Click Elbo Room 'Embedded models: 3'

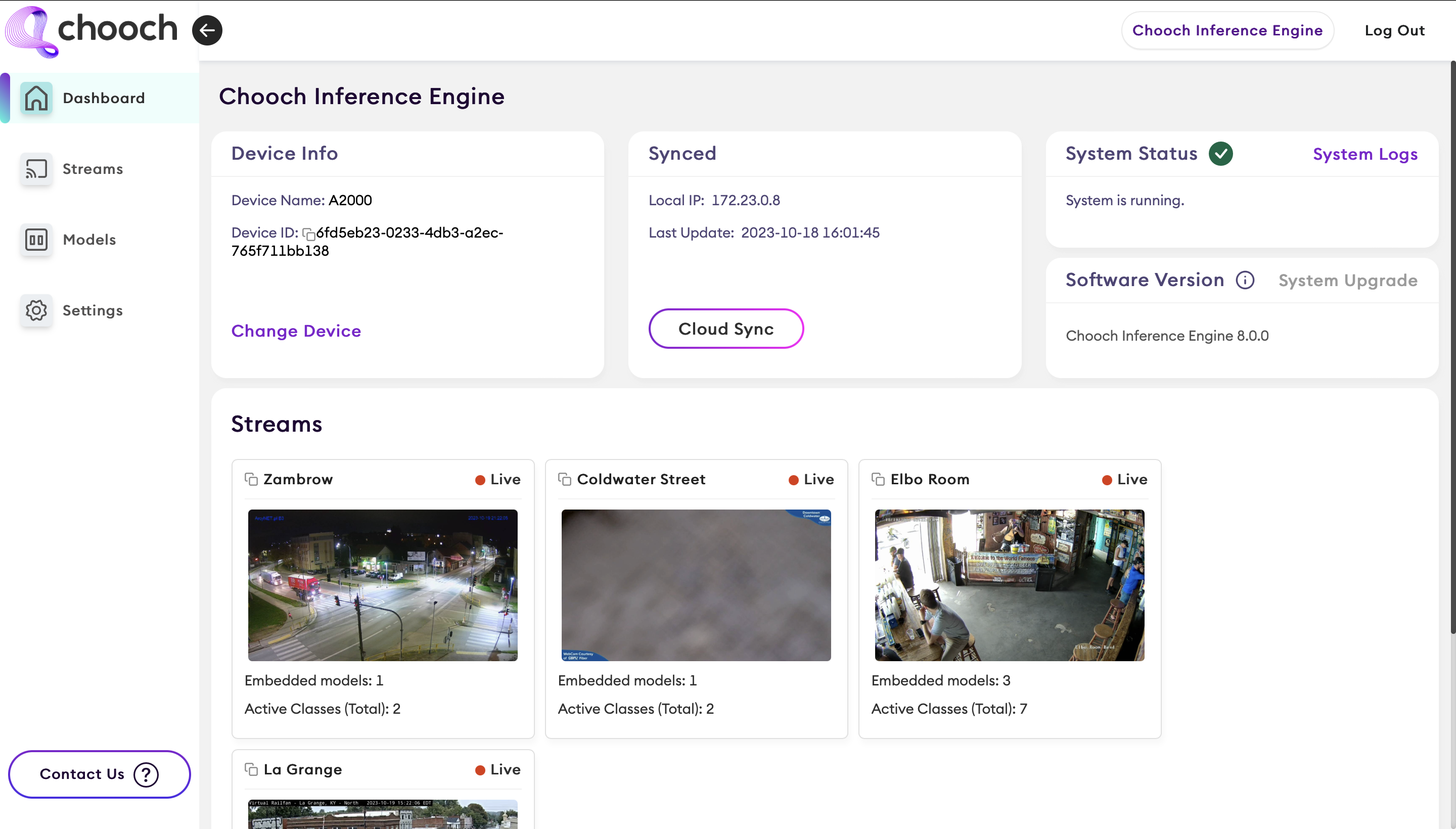[x=941, y=680]
